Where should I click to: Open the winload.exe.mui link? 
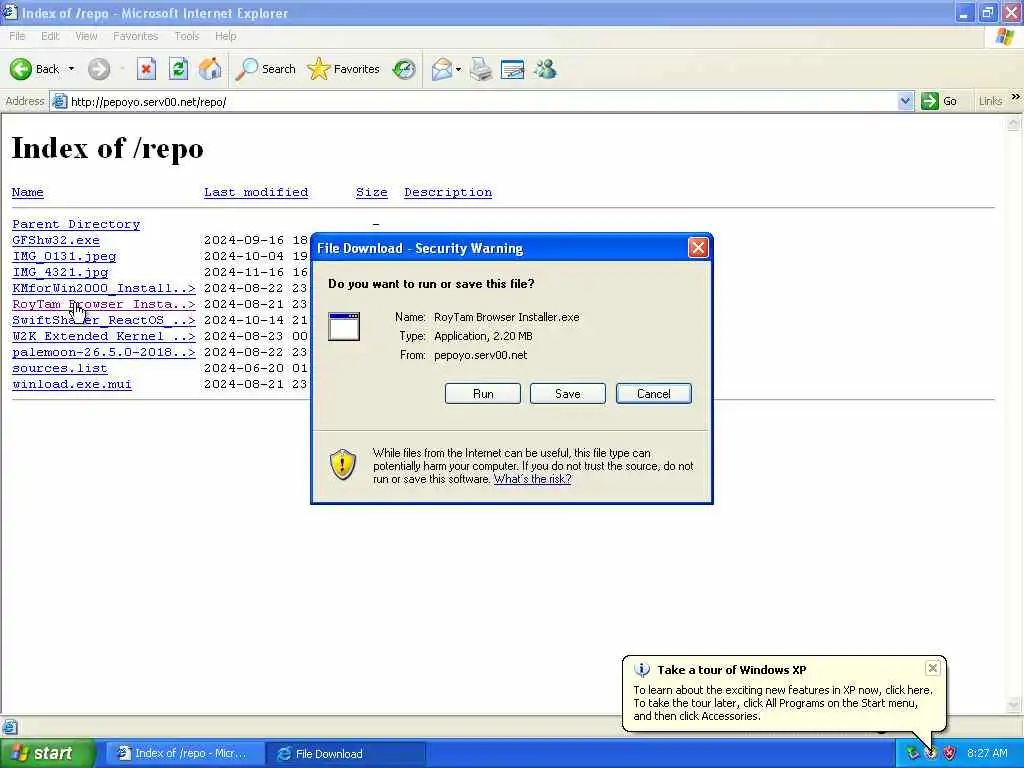[72, 384]
